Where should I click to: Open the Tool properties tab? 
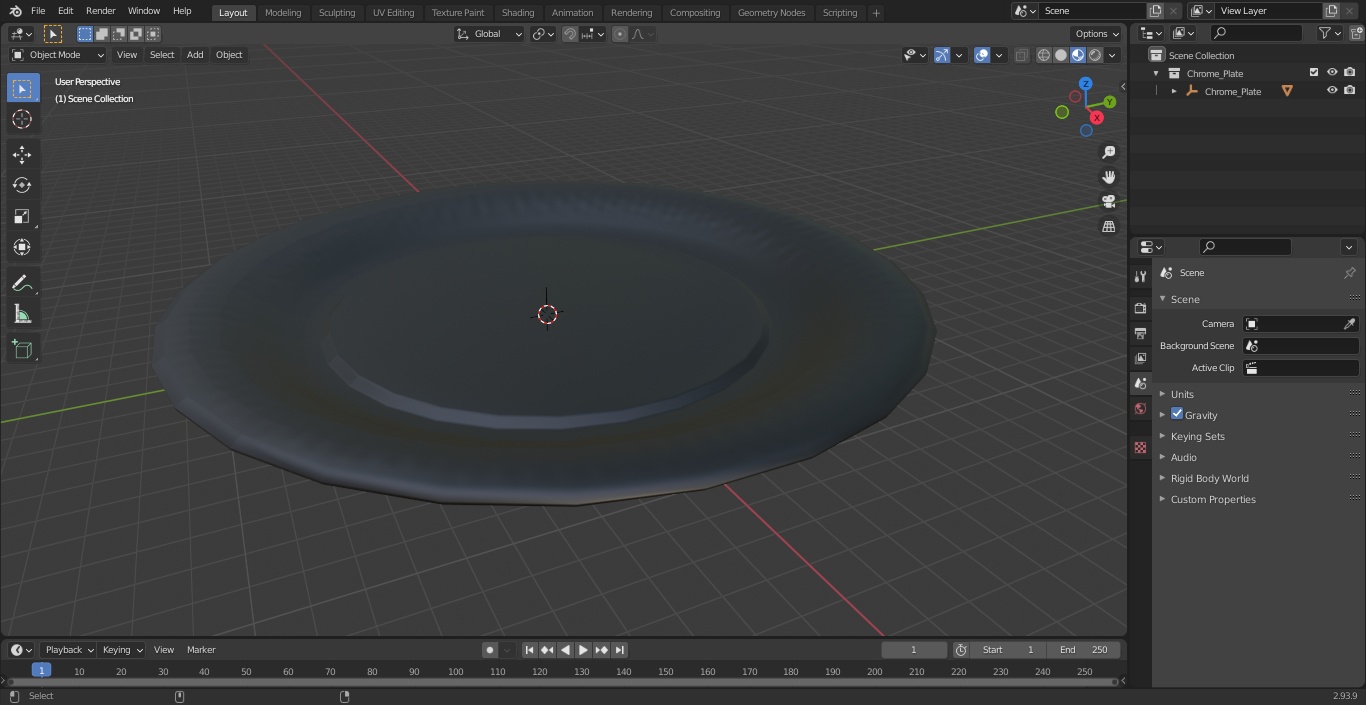tap(1140, 276)
